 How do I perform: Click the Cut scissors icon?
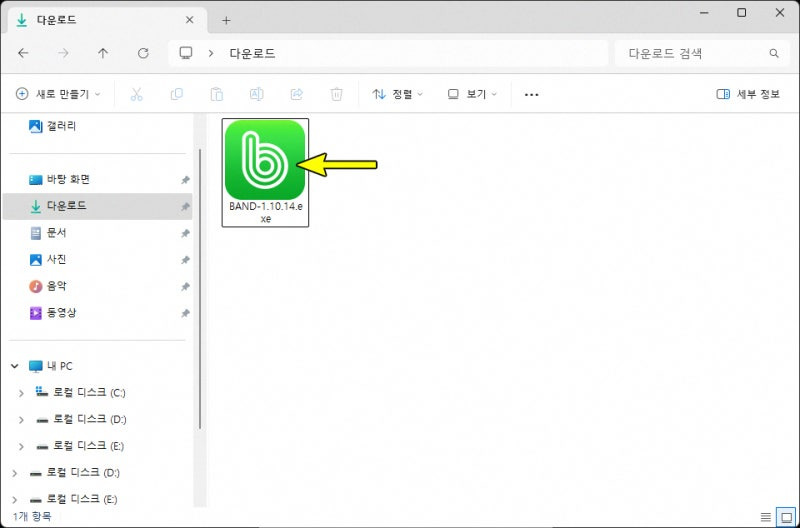click(x=136, y=94)
